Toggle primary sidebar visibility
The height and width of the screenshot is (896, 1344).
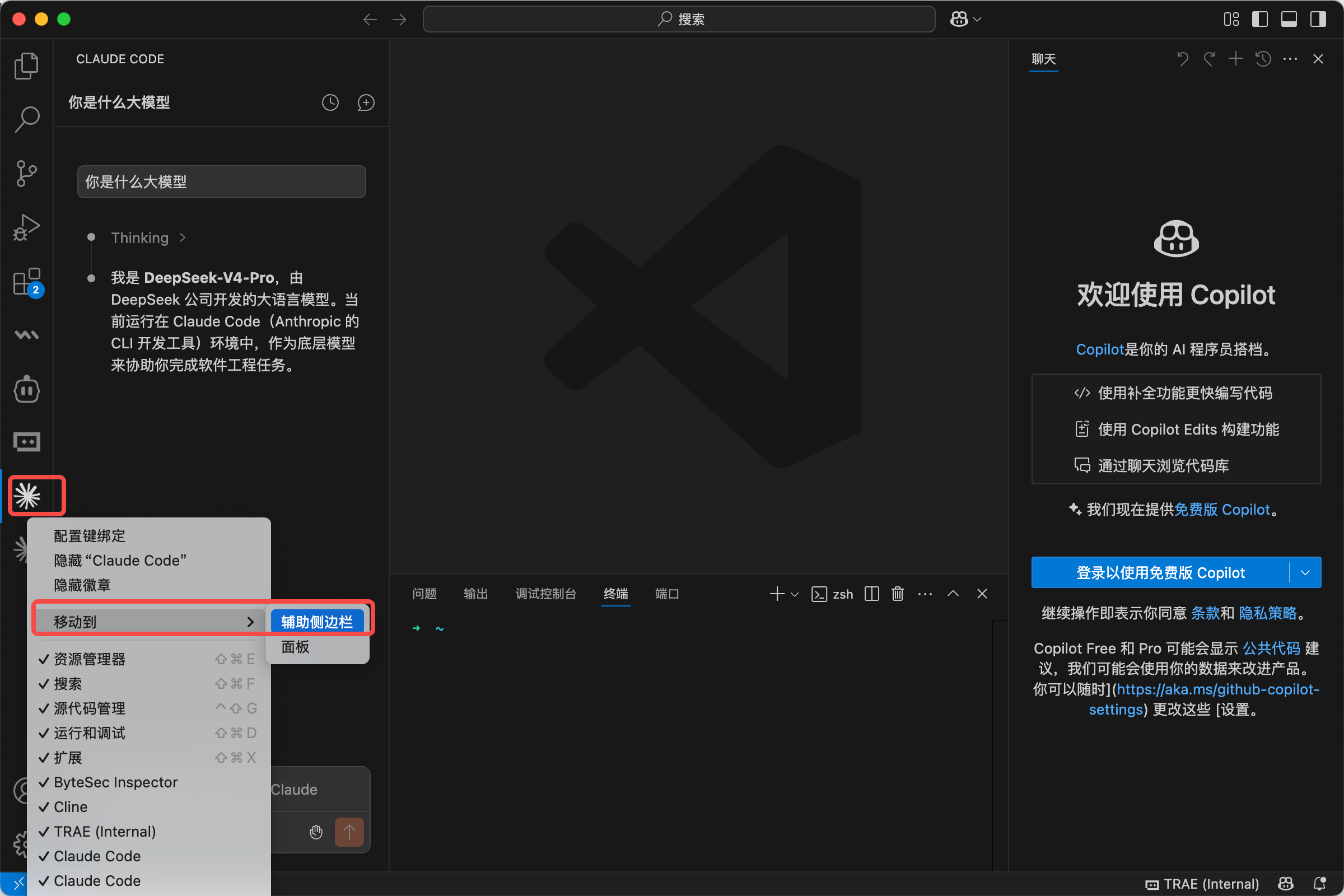pos(1260,20)
